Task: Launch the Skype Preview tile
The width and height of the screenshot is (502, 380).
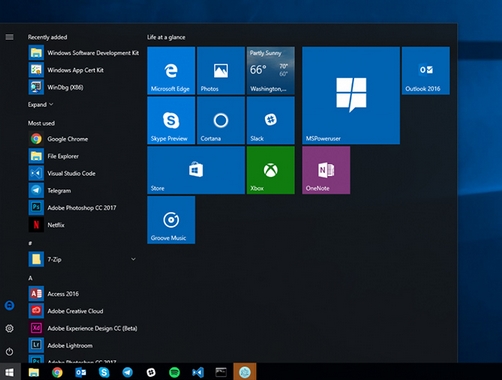Action: click(171, 121)
